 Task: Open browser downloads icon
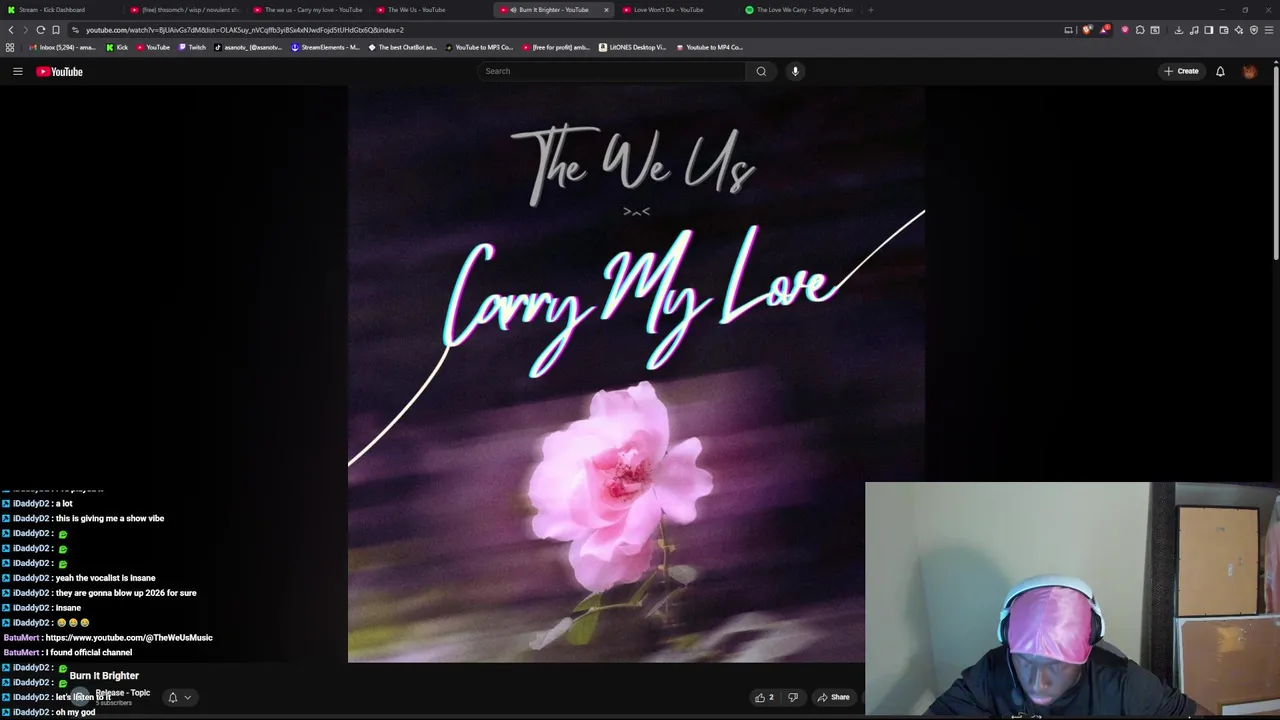pos(1178,30)
